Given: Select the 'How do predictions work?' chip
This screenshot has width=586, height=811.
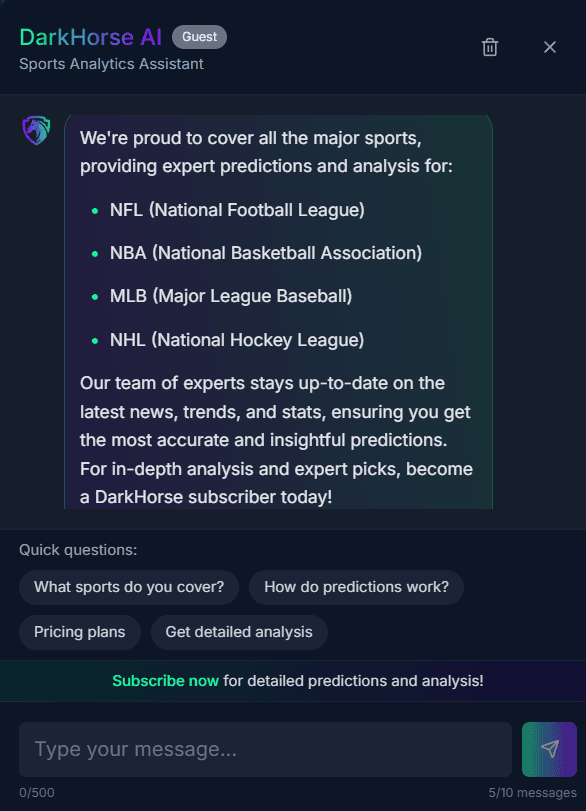Looking at the screenshot, I should pos(356,587).
